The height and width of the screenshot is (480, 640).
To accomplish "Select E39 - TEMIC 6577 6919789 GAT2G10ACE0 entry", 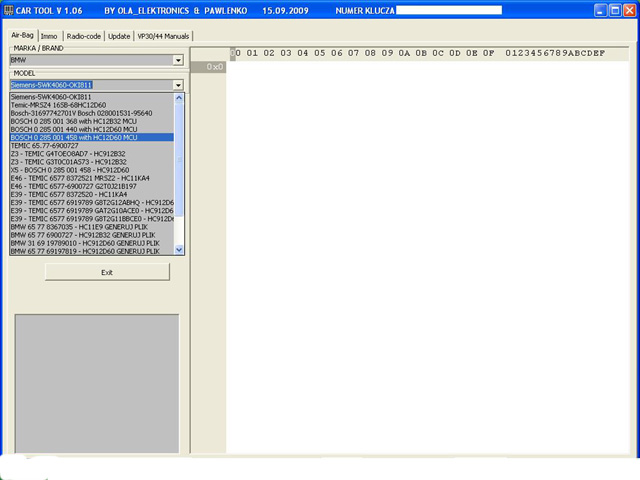I will pyautogui.click(x=92, y=211).
